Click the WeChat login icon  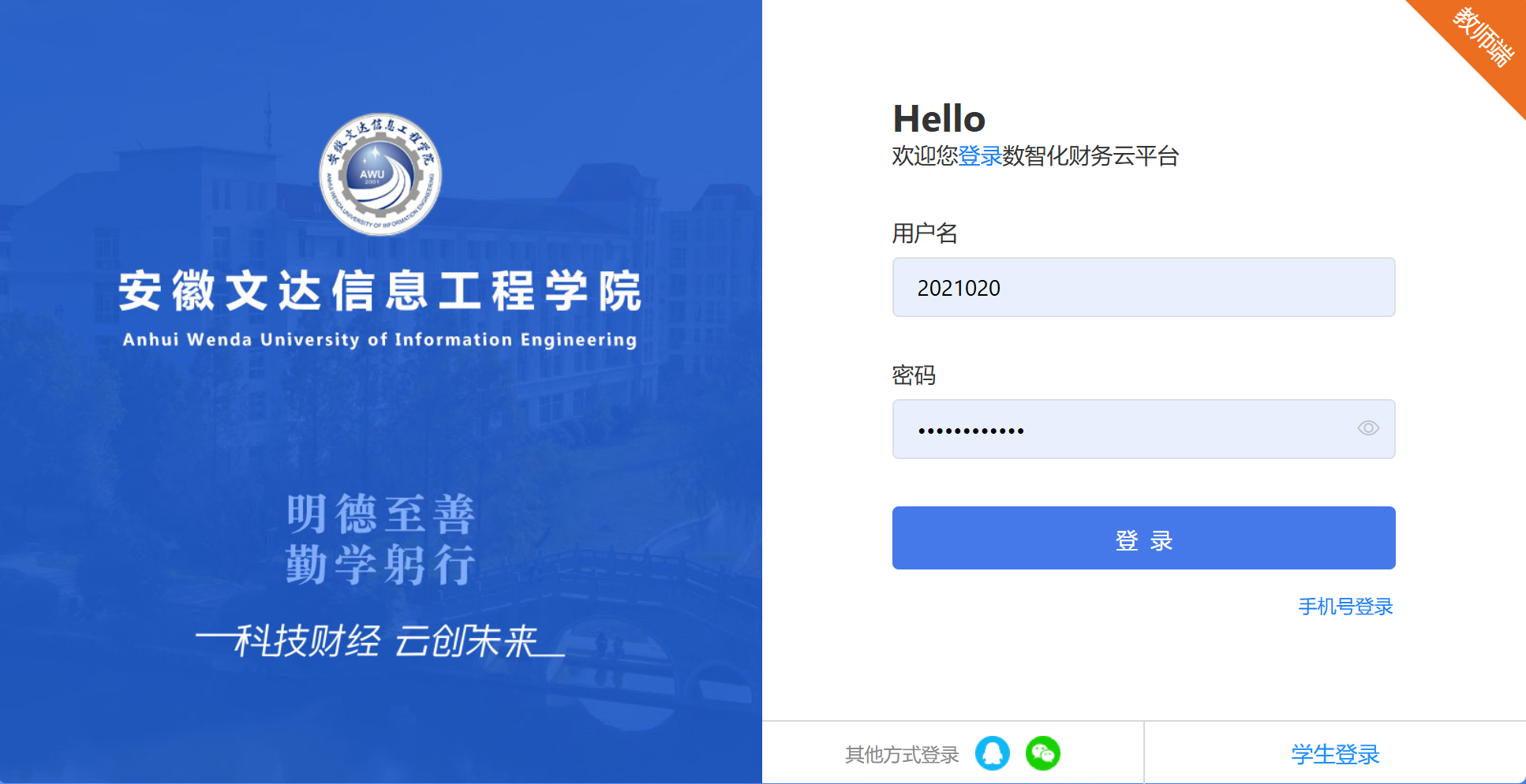(x=1042, y=753)
